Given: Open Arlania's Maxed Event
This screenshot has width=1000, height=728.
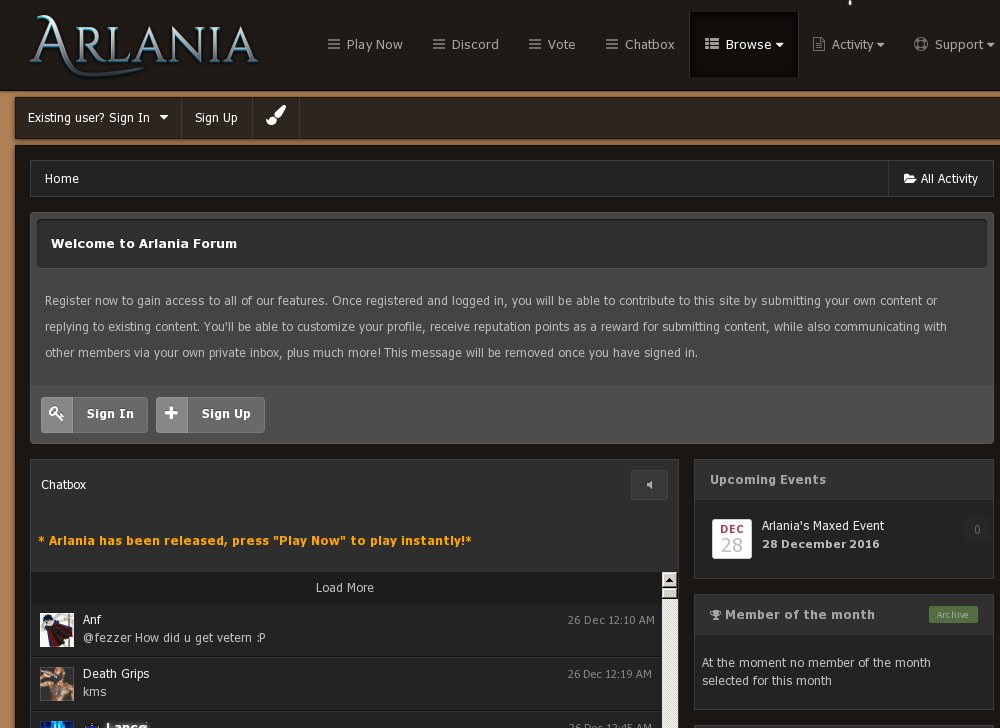Looking at the screenshot, I should (823, 526).
